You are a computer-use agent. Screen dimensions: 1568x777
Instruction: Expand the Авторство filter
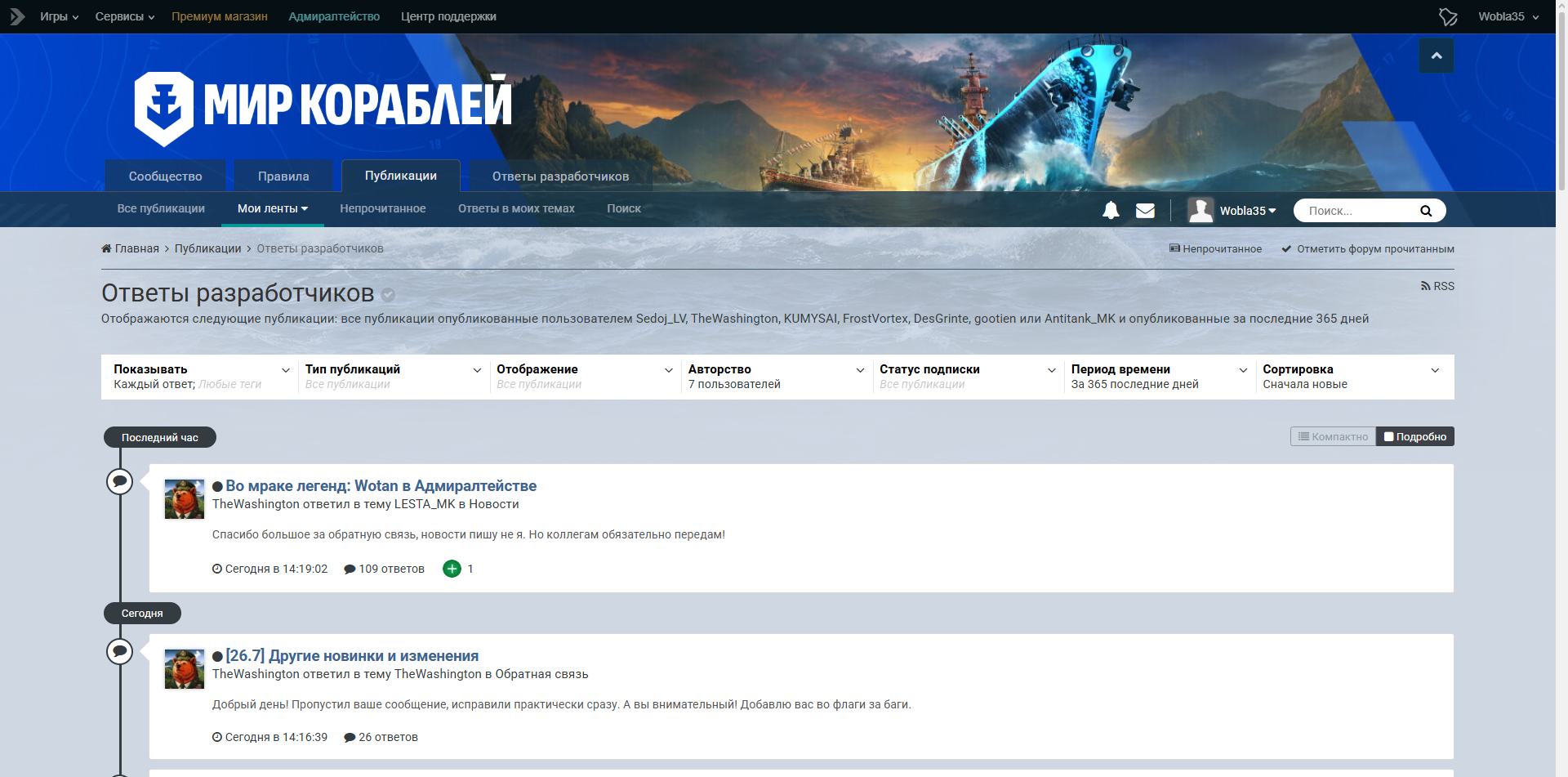tap(775, 377)
